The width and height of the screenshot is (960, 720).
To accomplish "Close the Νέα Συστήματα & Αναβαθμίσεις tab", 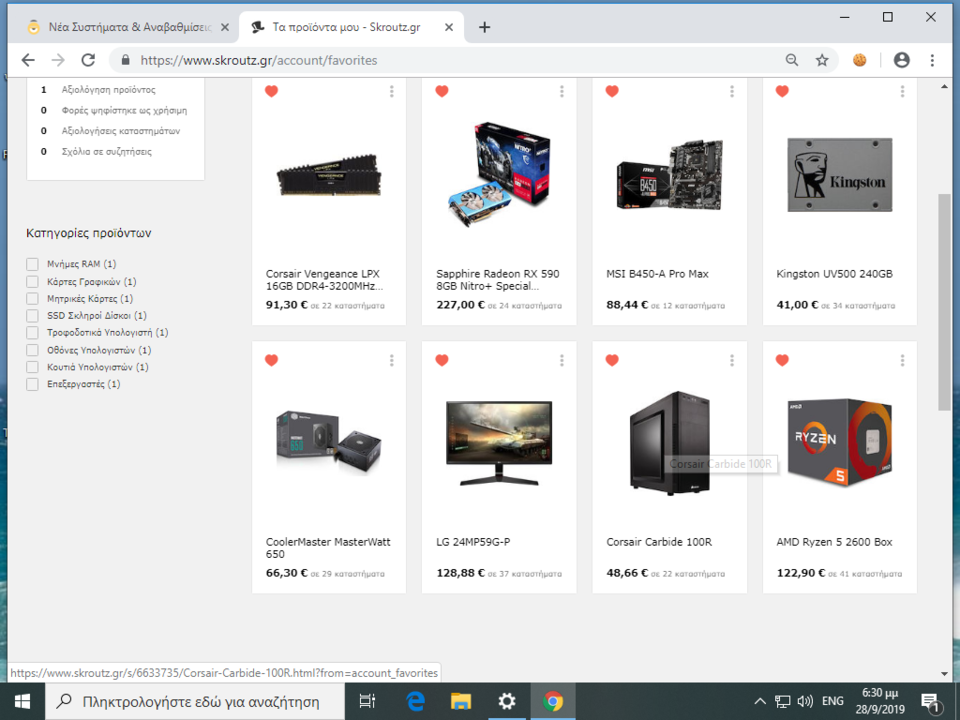I will tap(225, 27).
